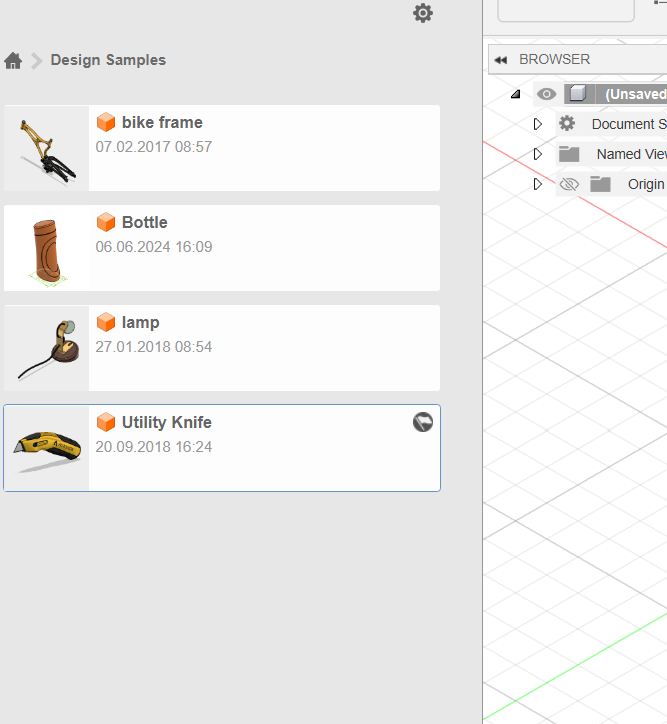The width and height of the screenshot is (667, 724).
Task: Expand Document Settings tree node
Action: [537, 124]
